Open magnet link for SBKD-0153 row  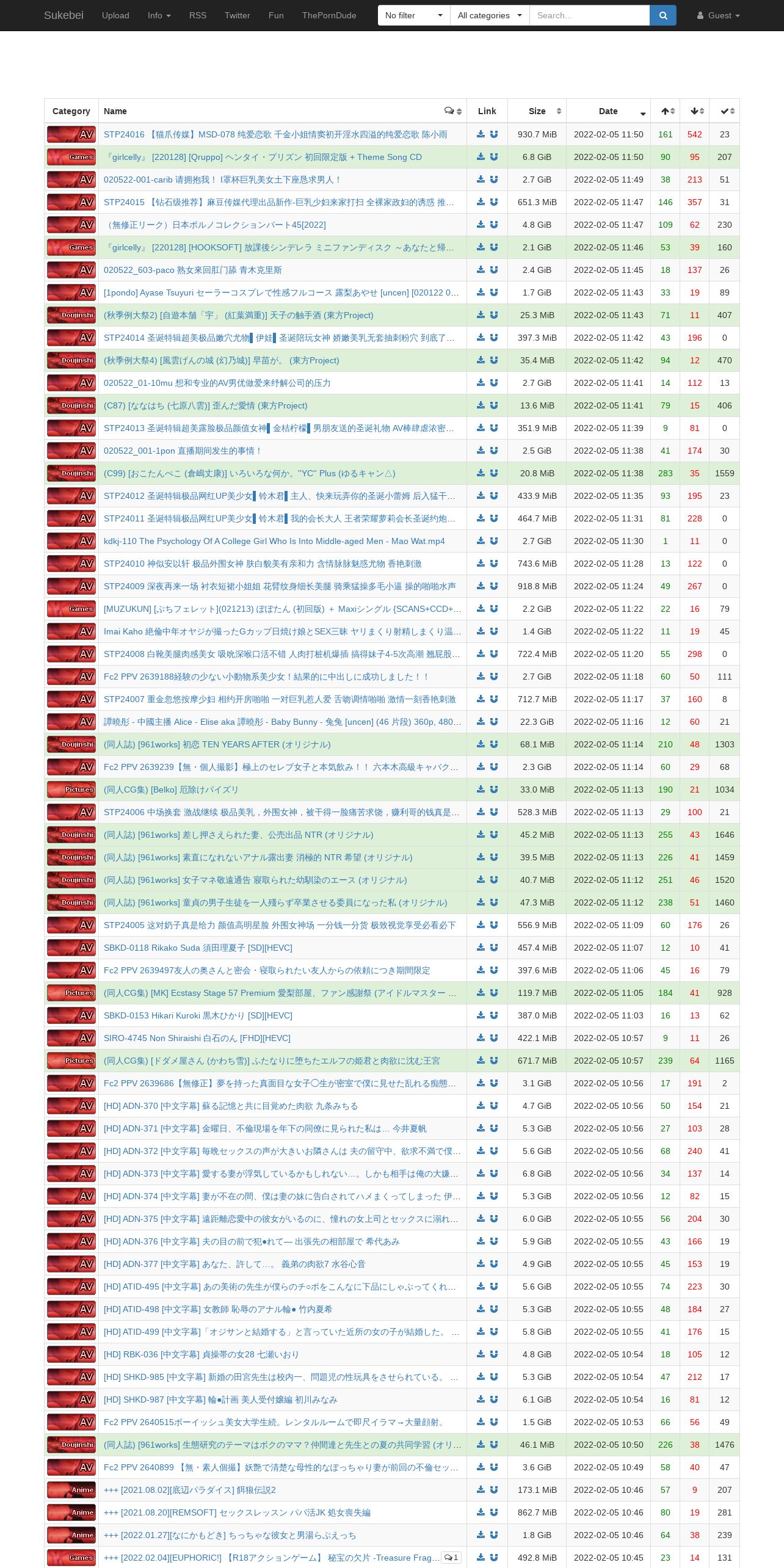coord(494,1015)
